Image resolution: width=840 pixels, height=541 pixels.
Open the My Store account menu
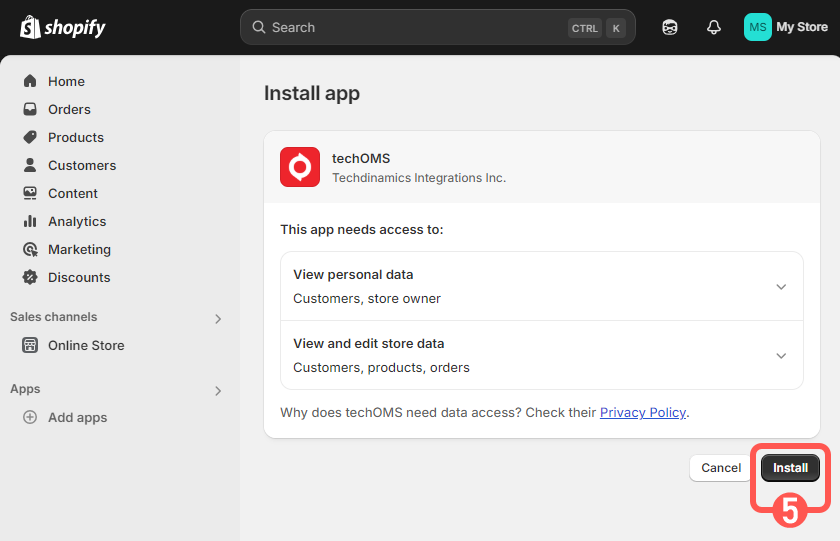[x=786, y=27]
